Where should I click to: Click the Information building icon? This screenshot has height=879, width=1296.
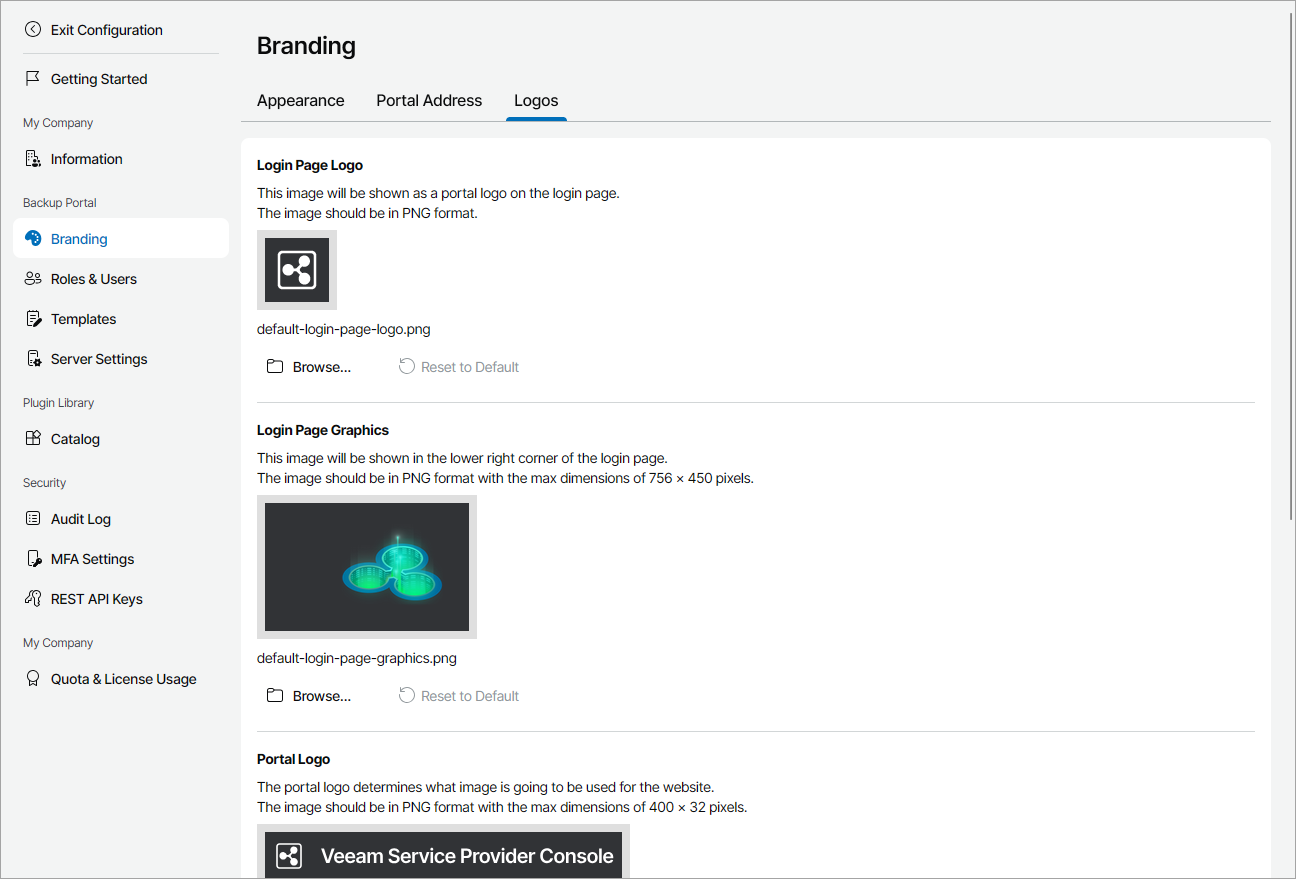pos(33,159)
